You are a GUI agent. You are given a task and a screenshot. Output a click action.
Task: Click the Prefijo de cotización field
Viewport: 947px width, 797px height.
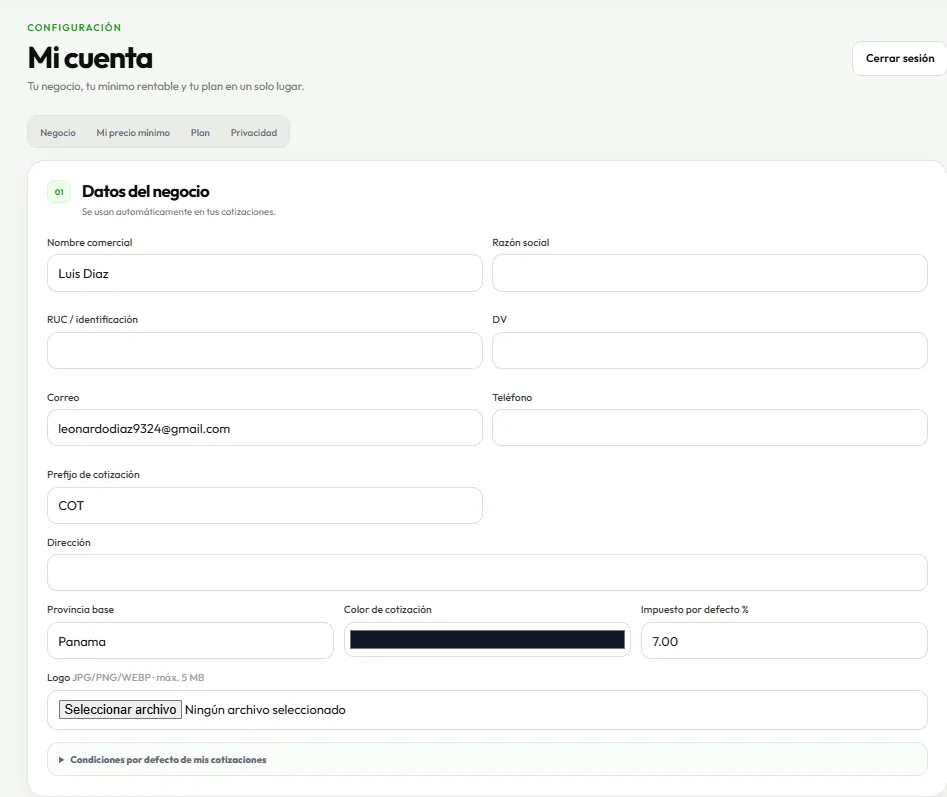click(x=265, y=505)
